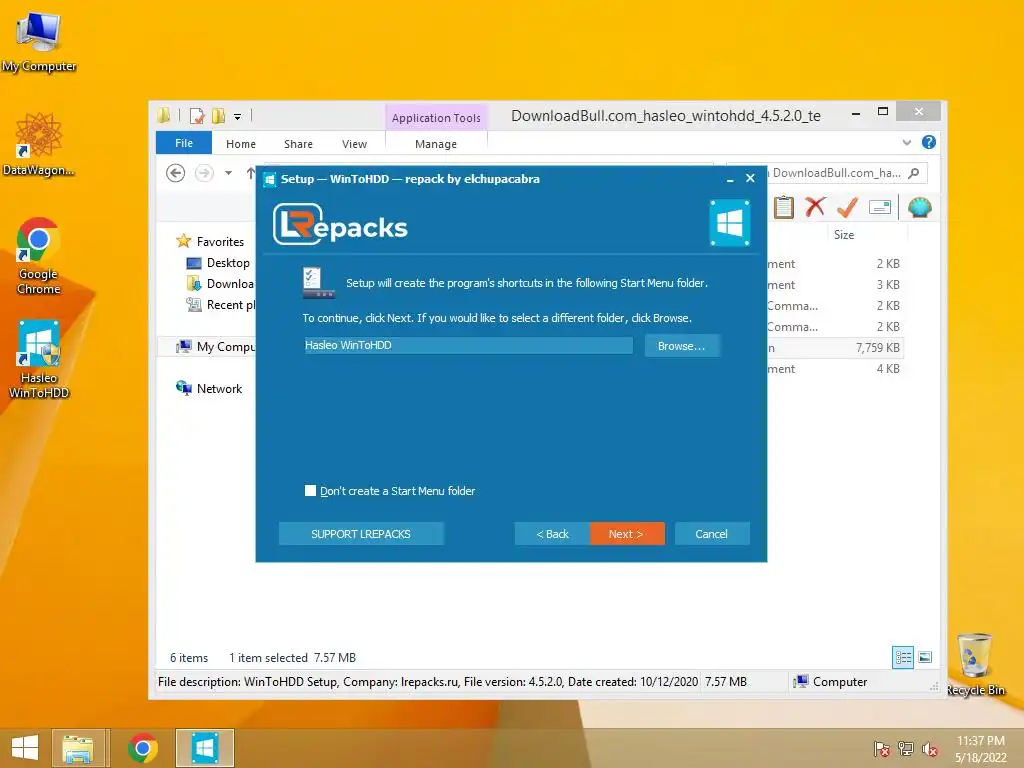Click the blue shell icon in Explorer toolbar
Screen dimensions: 1024x768
pyautogui.click(x=920, y=208)
